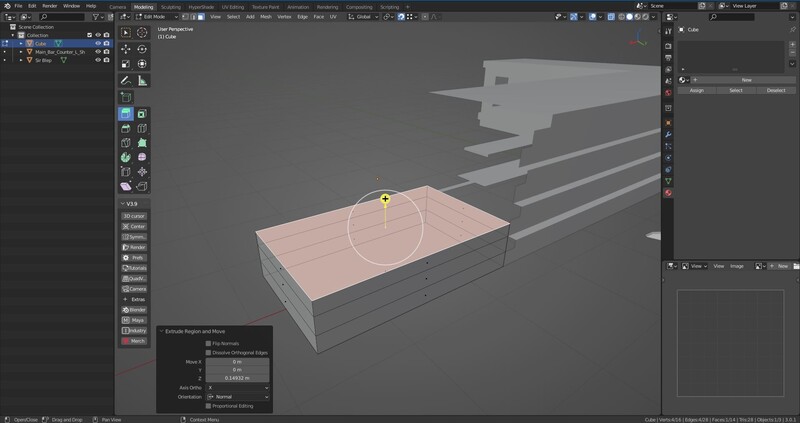Select the Extrude Region tool

point(126,114)
